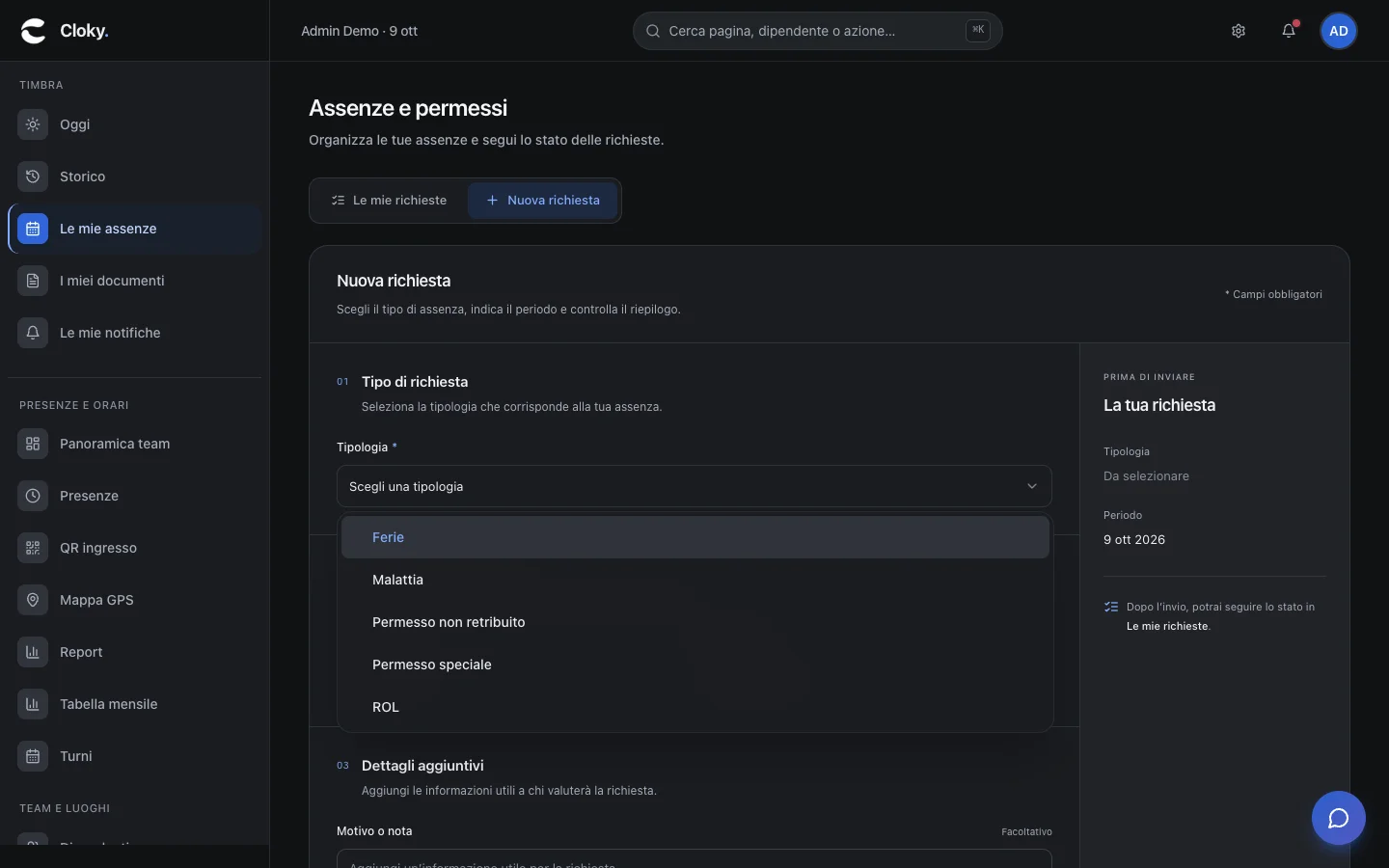Open I miei documenti document icon

33,281
